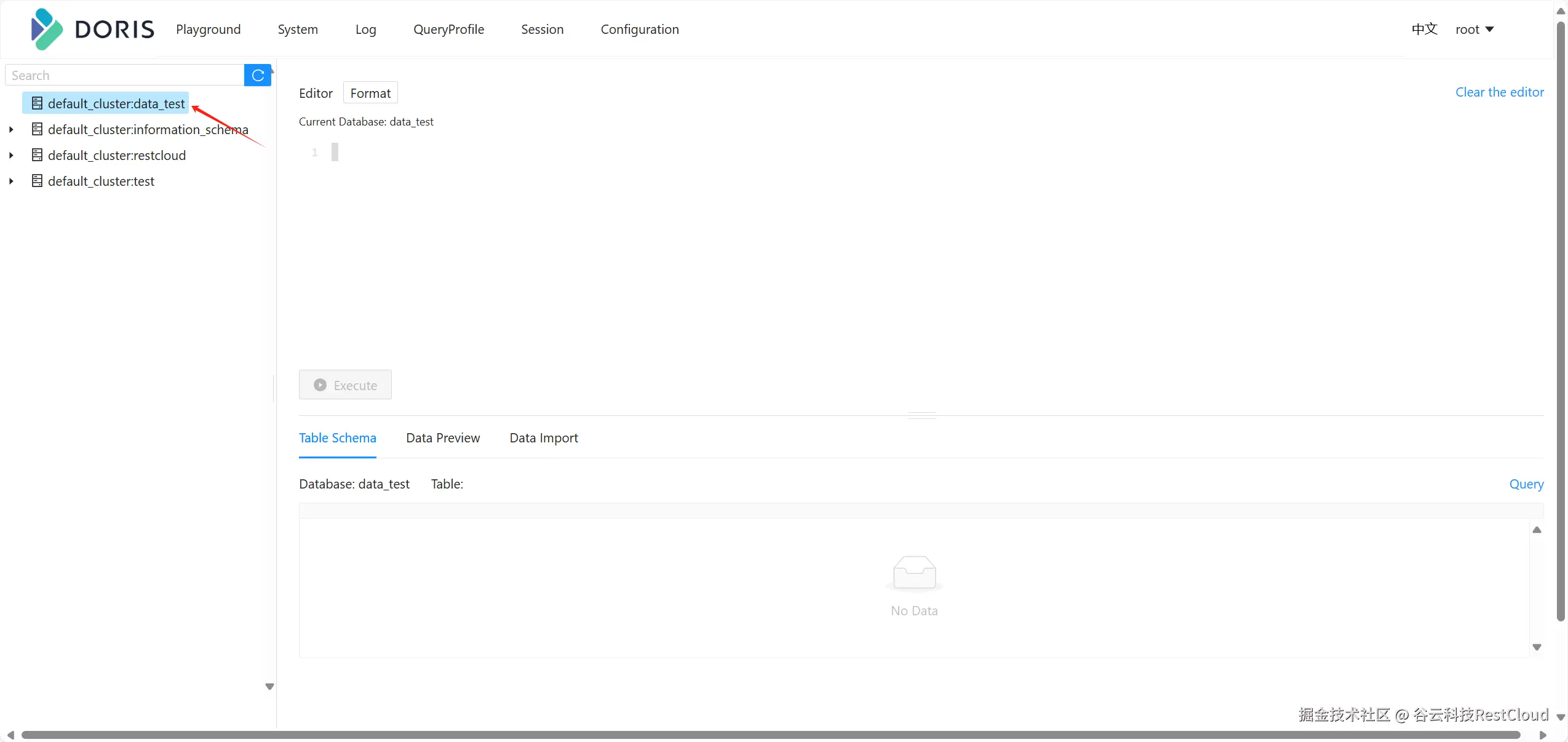Open the QueryProfile menu
This screenshot has width=1568, height=742.
pyautogui.click(x=448, y=30)
